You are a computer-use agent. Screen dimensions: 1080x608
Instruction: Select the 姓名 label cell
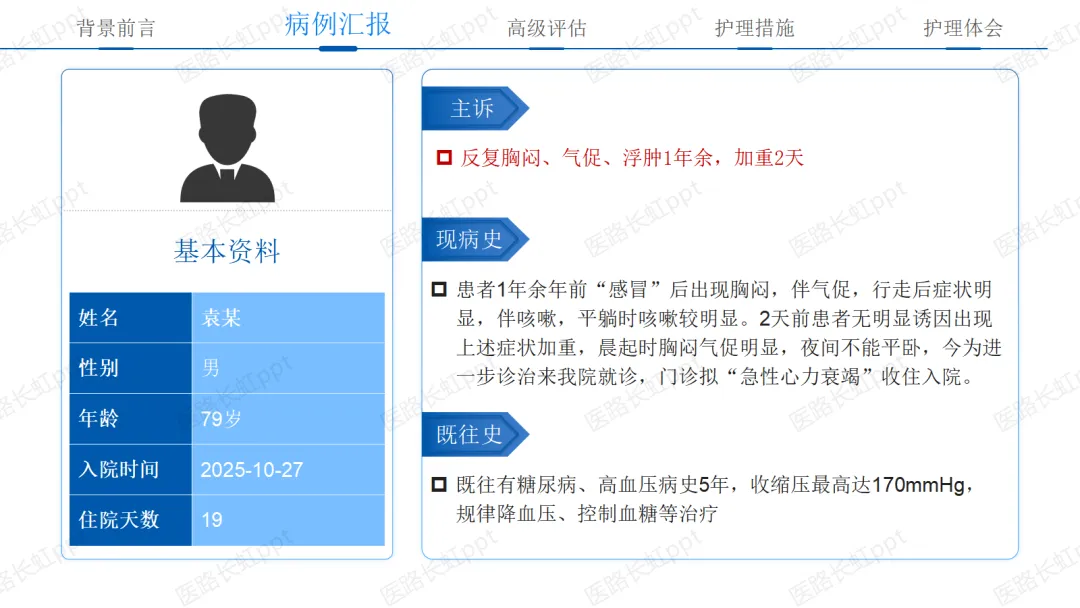pyautogui.click(x=130, y=317)
